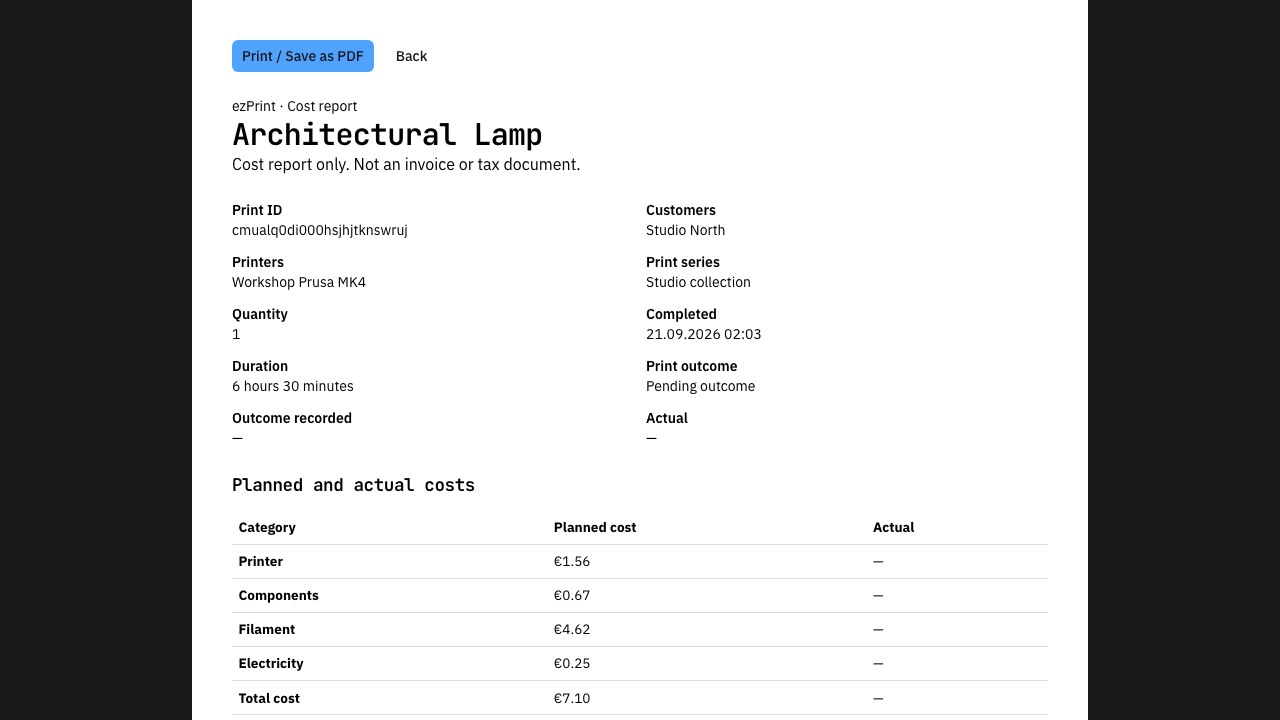Click the Duration label
The image size is (1280, 720).
click(260, 366)
